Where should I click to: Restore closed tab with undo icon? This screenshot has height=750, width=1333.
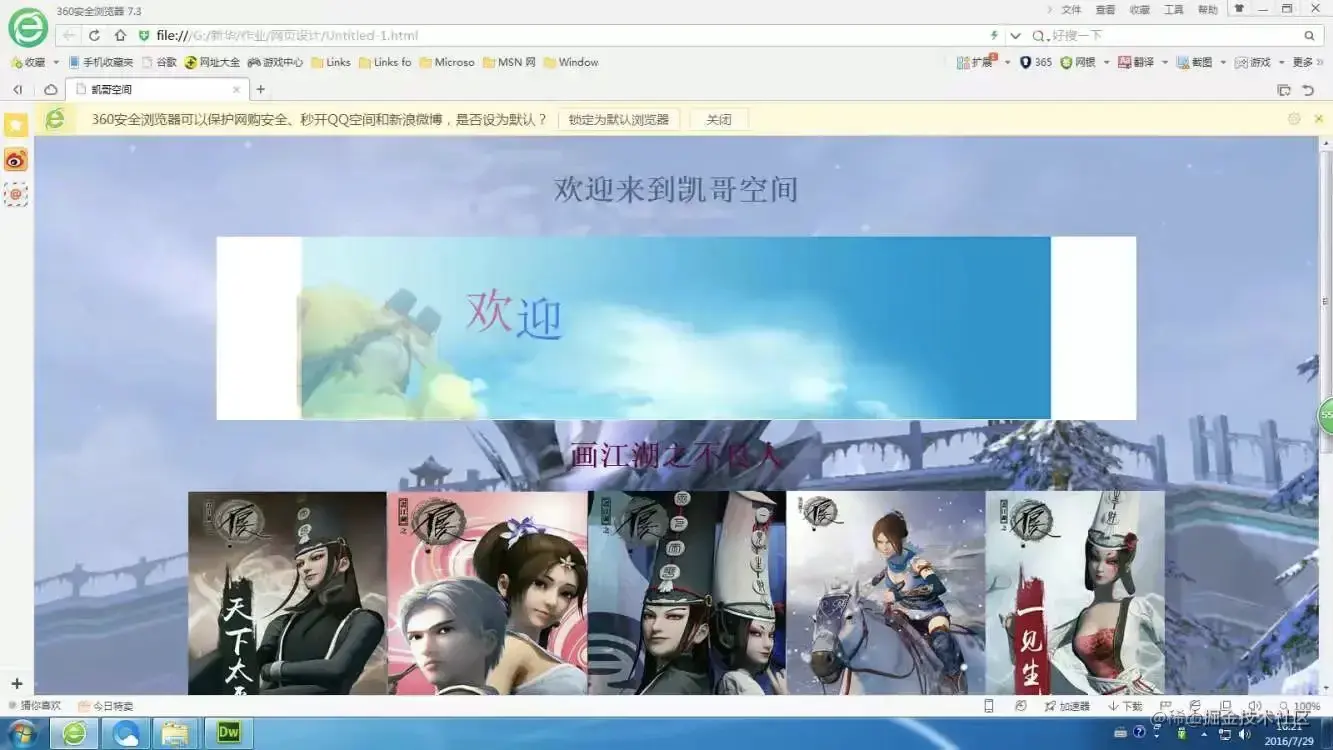pos(1308,90)
